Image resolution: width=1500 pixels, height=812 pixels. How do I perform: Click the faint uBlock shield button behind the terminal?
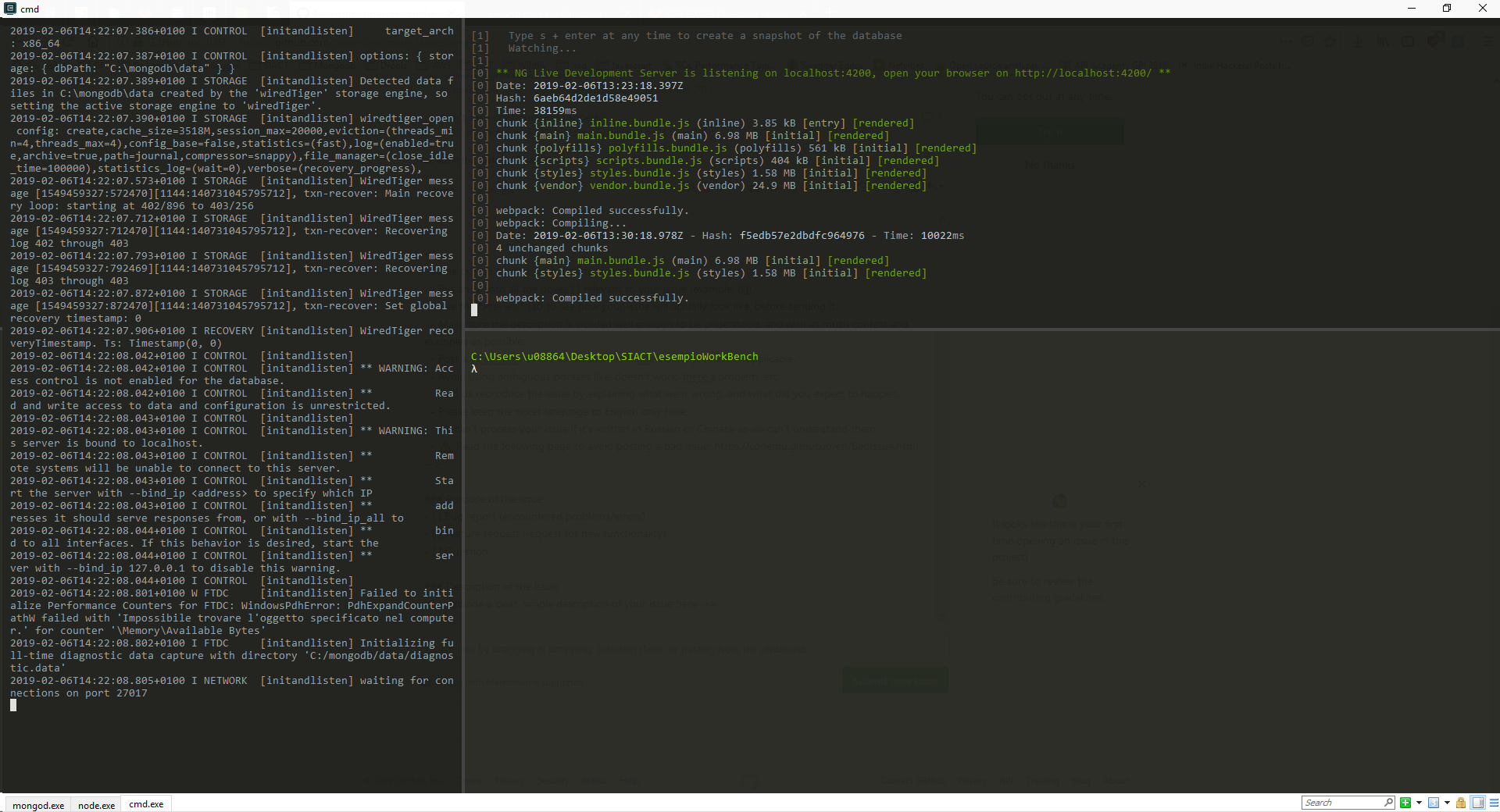pyautogui.click(x=1434, y=42)
